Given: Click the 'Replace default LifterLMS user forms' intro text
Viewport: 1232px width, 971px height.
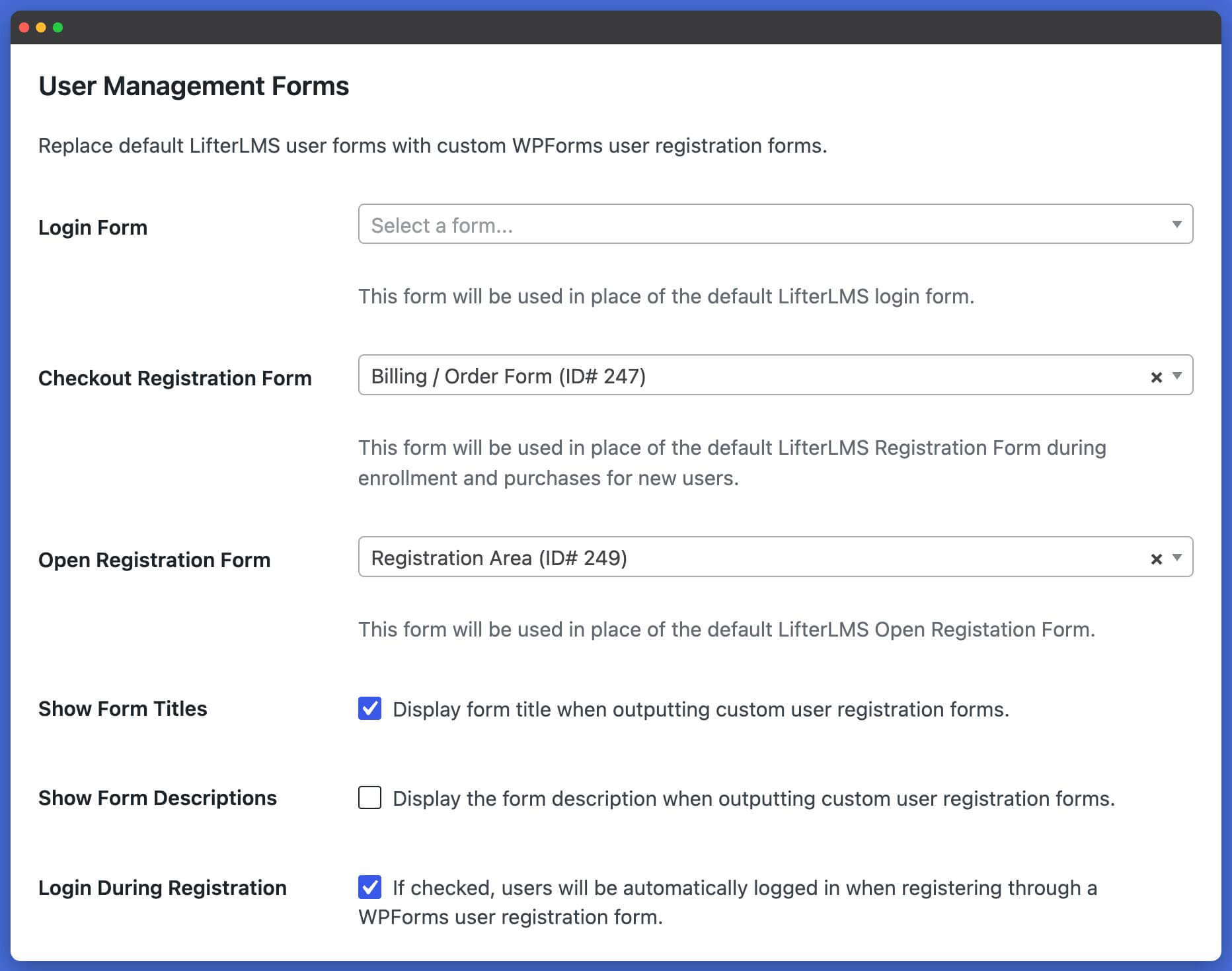Looking at the screenshot, I should [432, 145].
